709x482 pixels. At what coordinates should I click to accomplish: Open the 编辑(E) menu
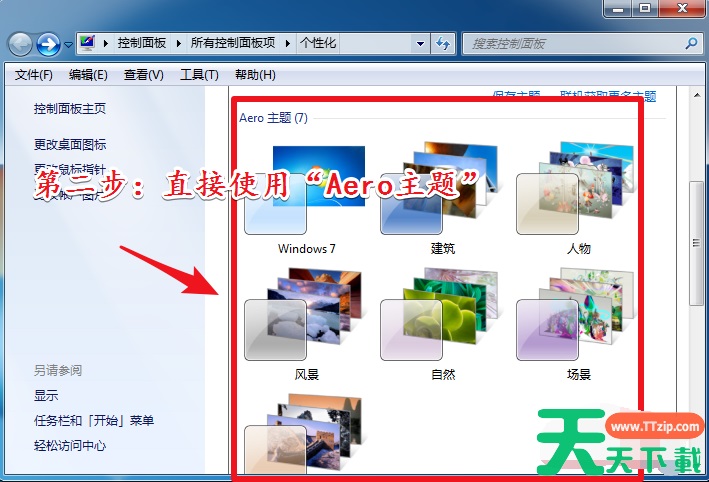[88, 75]
